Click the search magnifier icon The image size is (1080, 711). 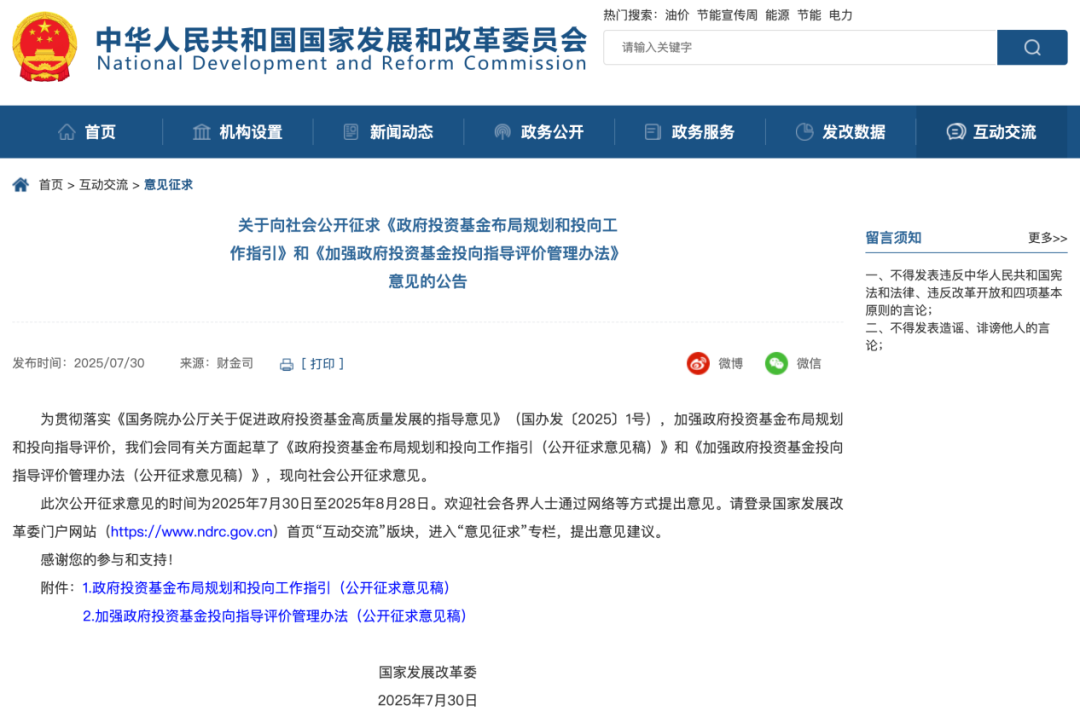pyautogui.click(x=1031, y=47)
